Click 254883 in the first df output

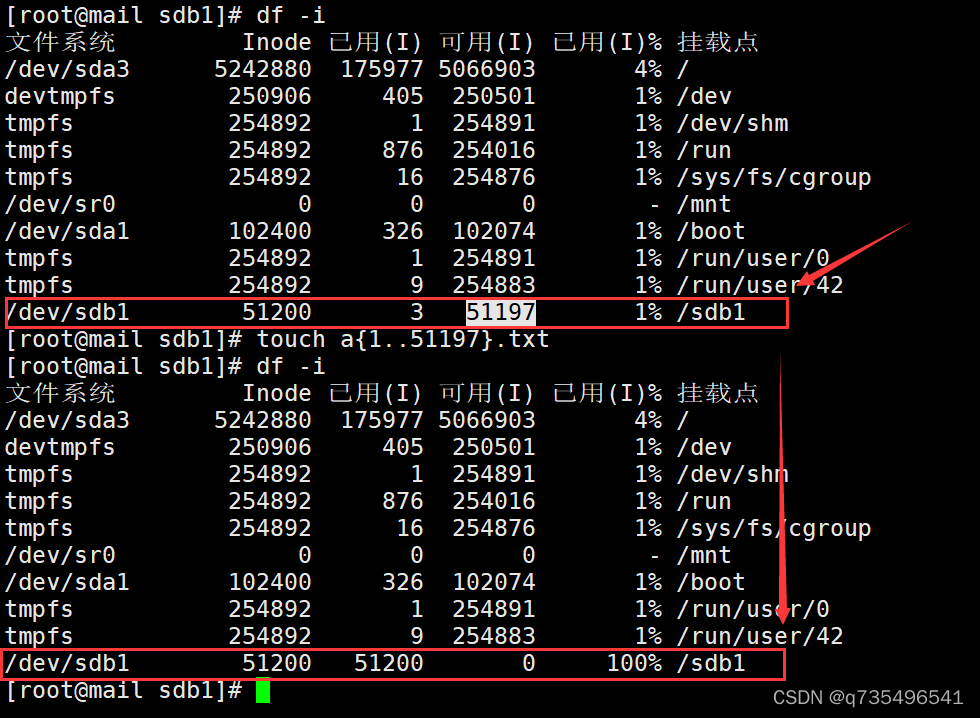pyautogui.click(x=494, y=285)
